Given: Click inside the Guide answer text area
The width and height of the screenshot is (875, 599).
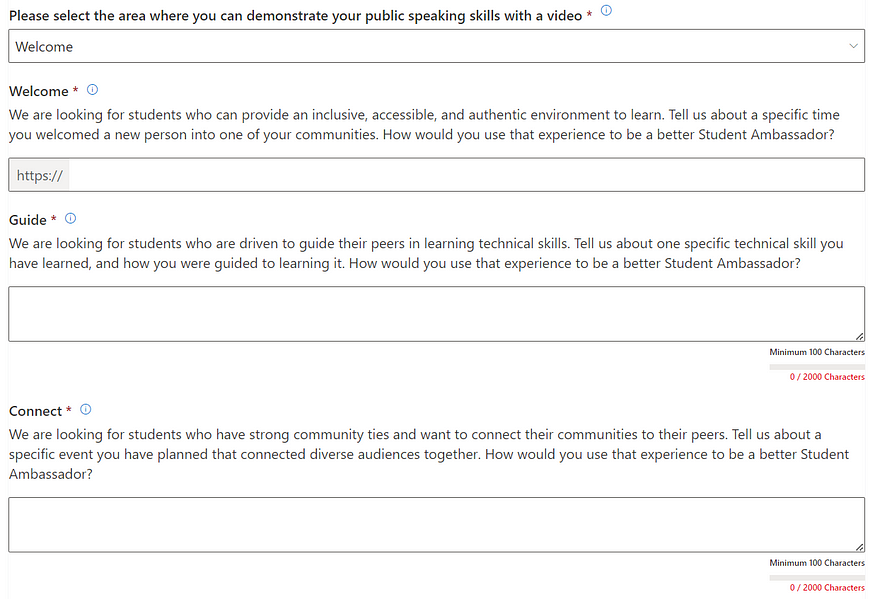Looking at the screenshot, I should coord(436,314).
